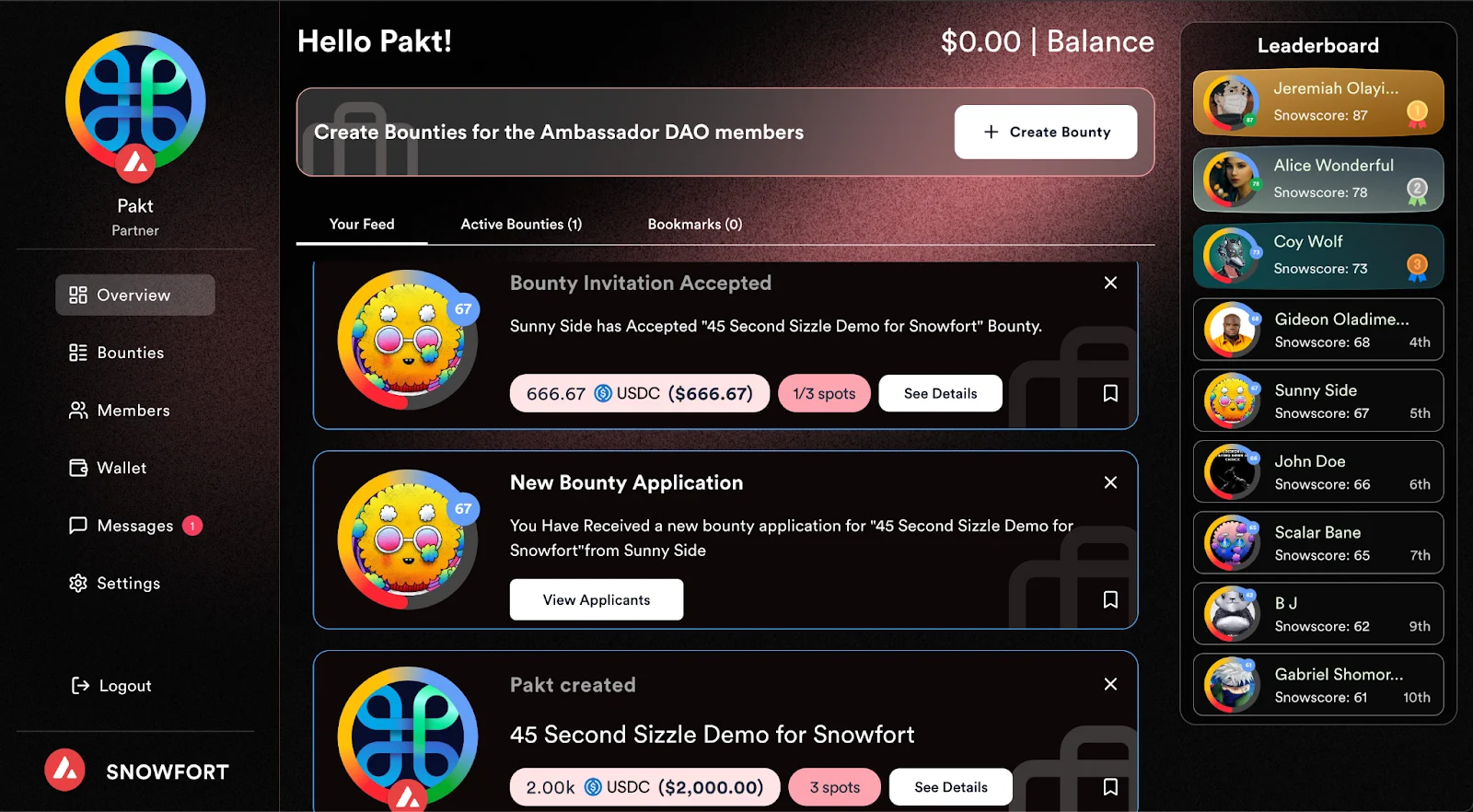Click View Applicants for Sunny Side's application
Screen dimensions: 1473x812
(x=596, y=599)
